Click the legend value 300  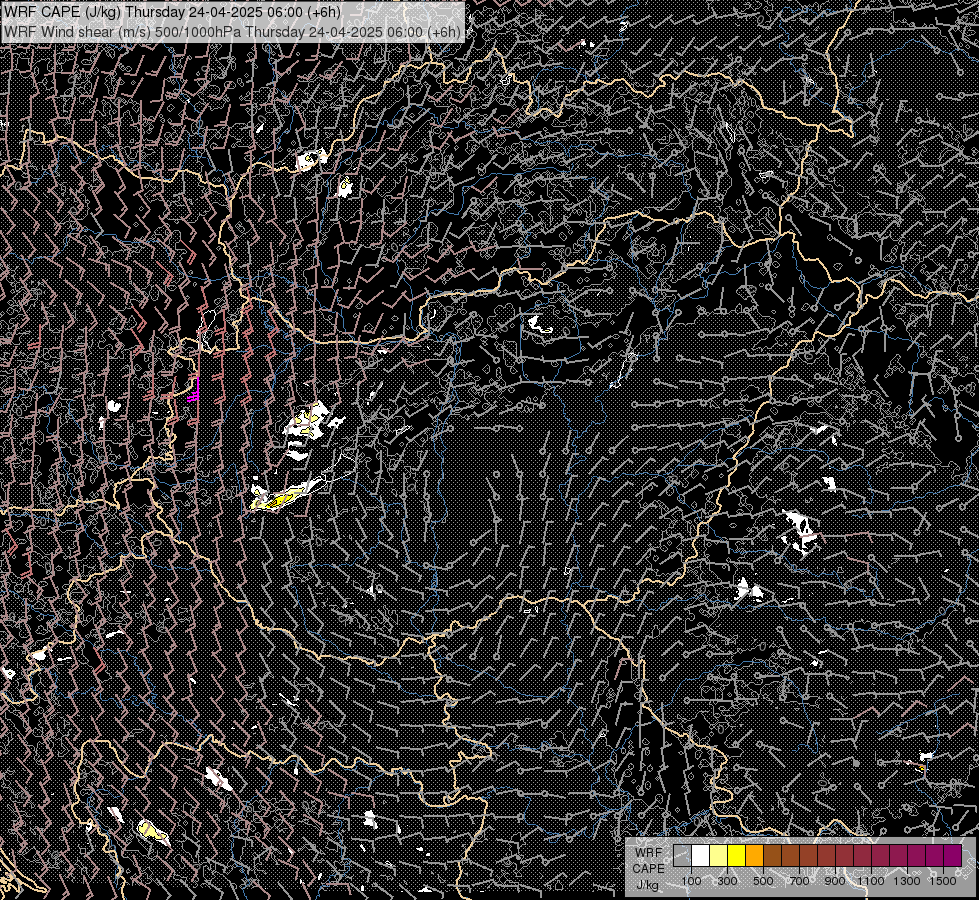click(x=727, y=881)
